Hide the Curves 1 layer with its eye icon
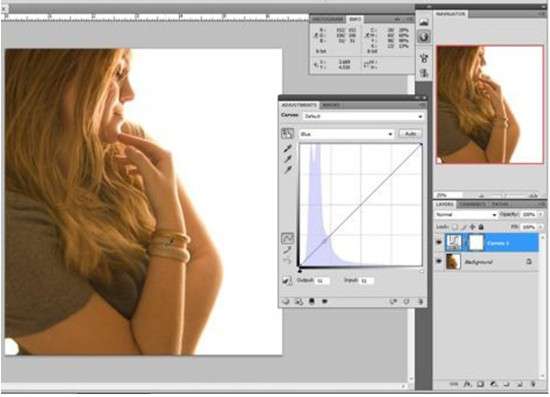The image size is (550, 397). pyautogui.click(x=439, y=242)
